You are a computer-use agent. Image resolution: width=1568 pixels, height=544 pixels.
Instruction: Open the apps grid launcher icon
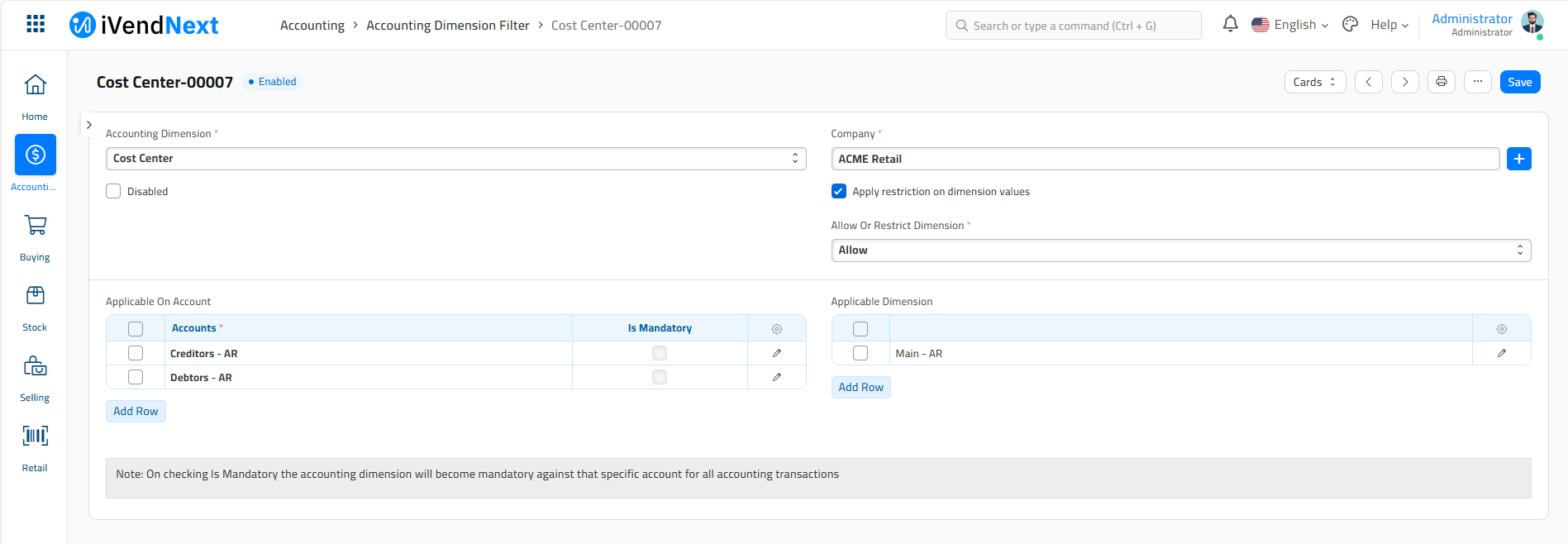click(x=36, y=24)
